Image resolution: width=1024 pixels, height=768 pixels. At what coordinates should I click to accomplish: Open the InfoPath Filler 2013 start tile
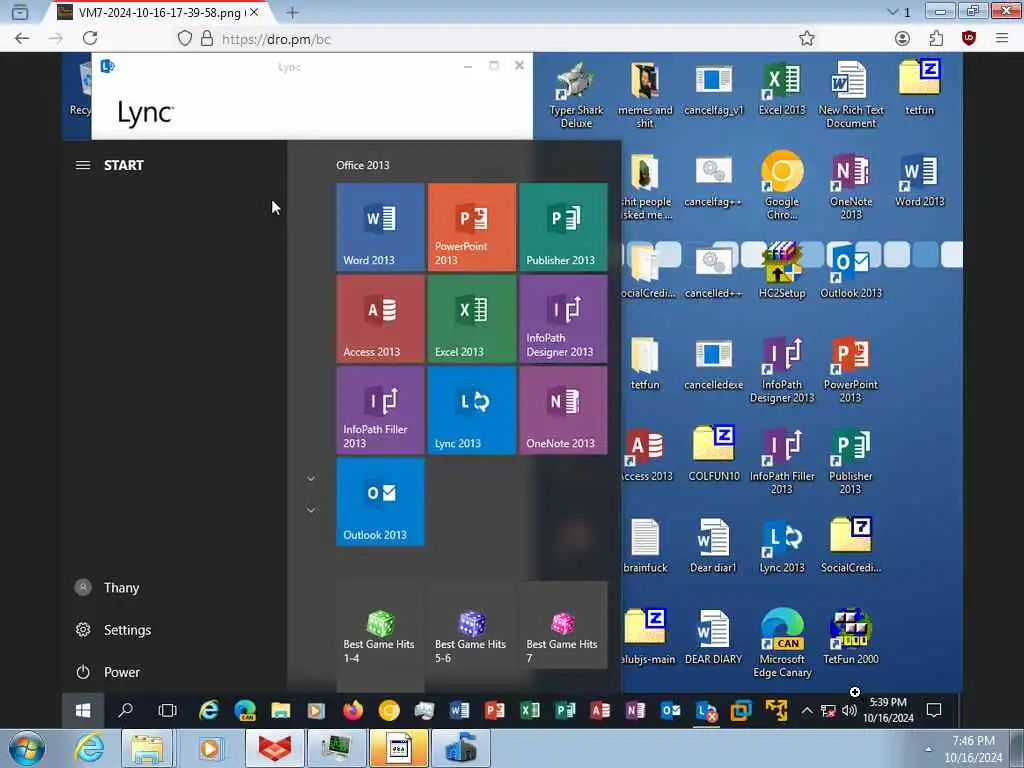[380, 409]
